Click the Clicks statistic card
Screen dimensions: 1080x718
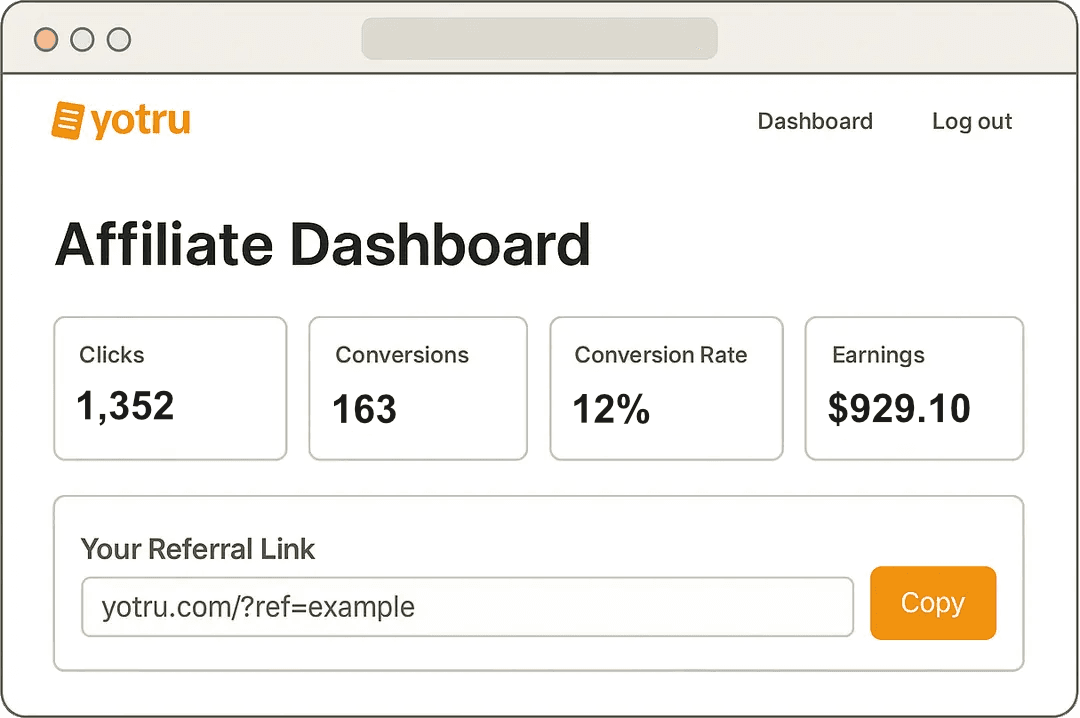(x=170, y=388)
